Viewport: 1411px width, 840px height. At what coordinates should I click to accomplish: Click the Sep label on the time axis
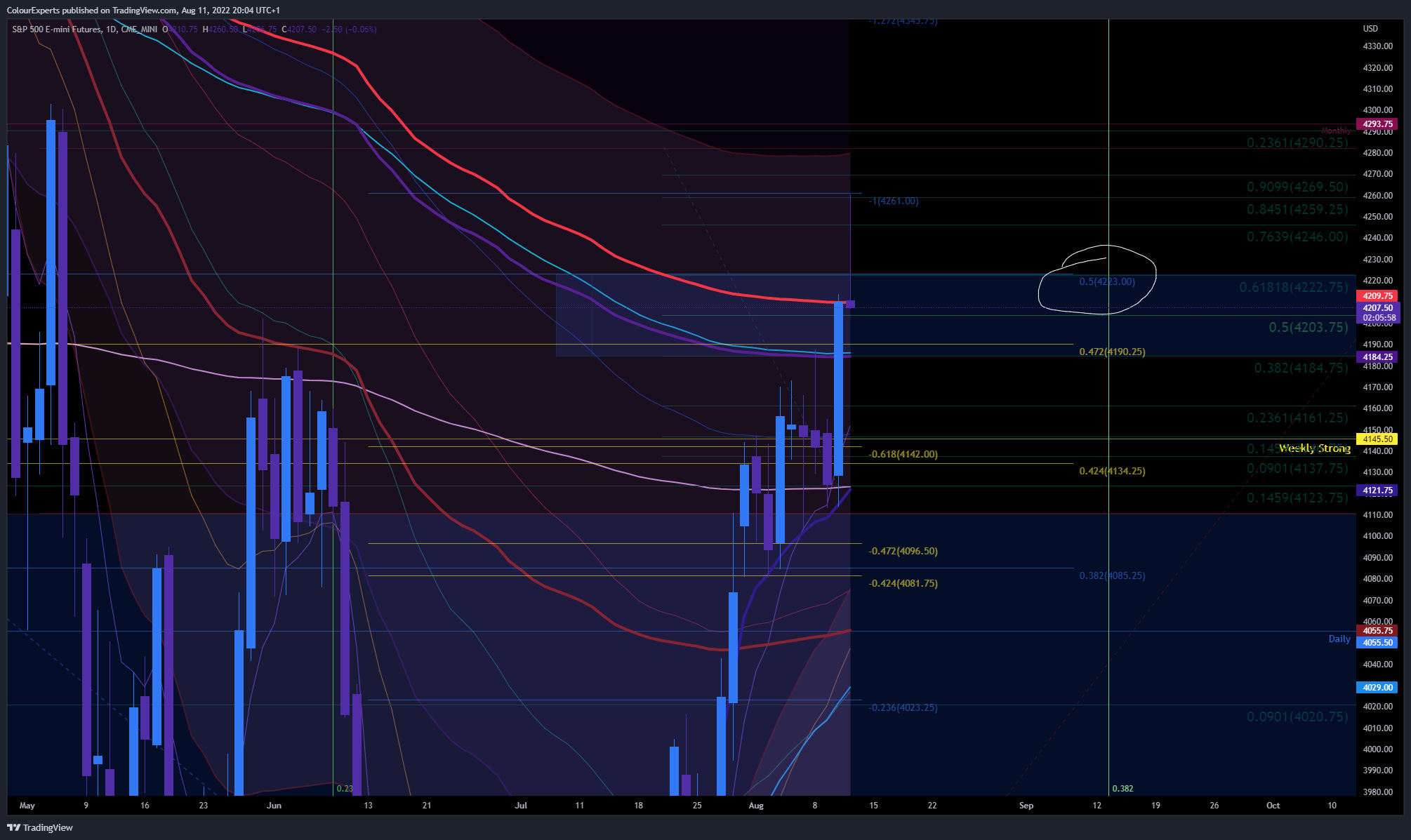[x=1026, y=805]
